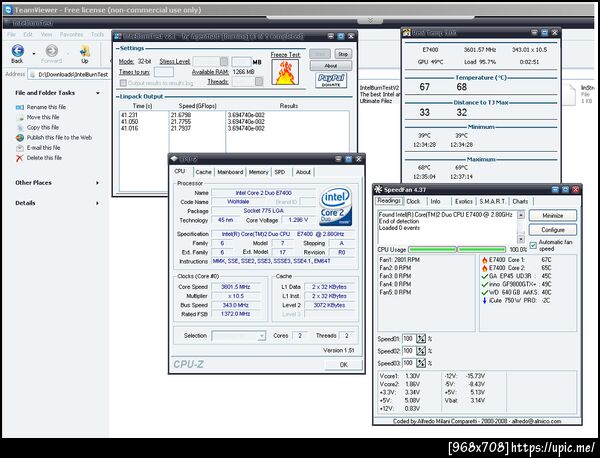
Task: Expand the Other Places panel
Action: [98, 183]
